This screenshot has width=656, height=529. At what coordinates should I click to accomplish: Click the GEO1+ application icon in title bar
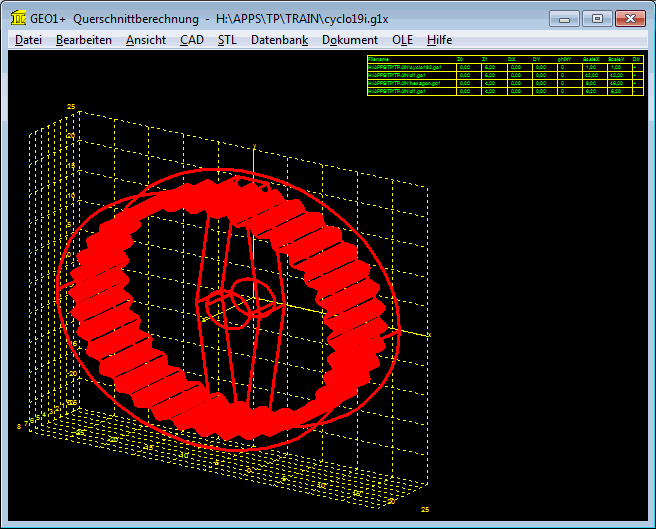18,18
